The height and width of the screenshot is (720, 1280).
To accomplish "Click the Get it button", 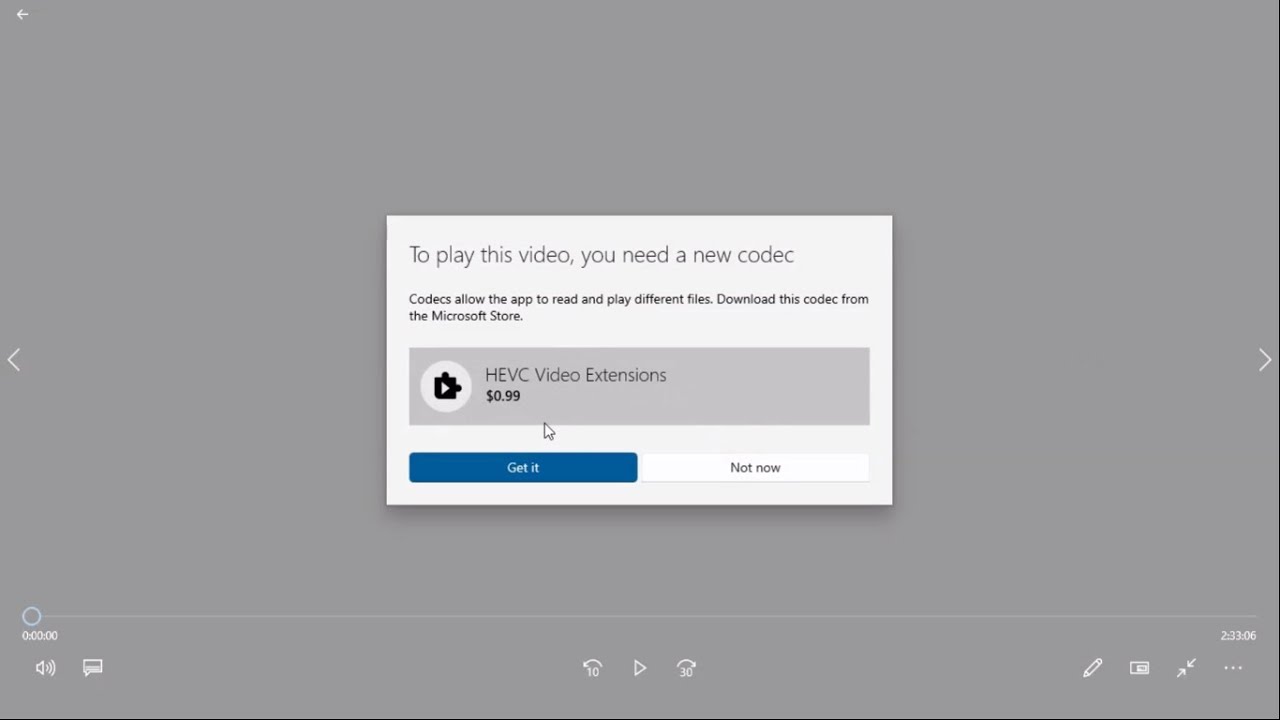I will pyautogui.click(x=523, y=467).
